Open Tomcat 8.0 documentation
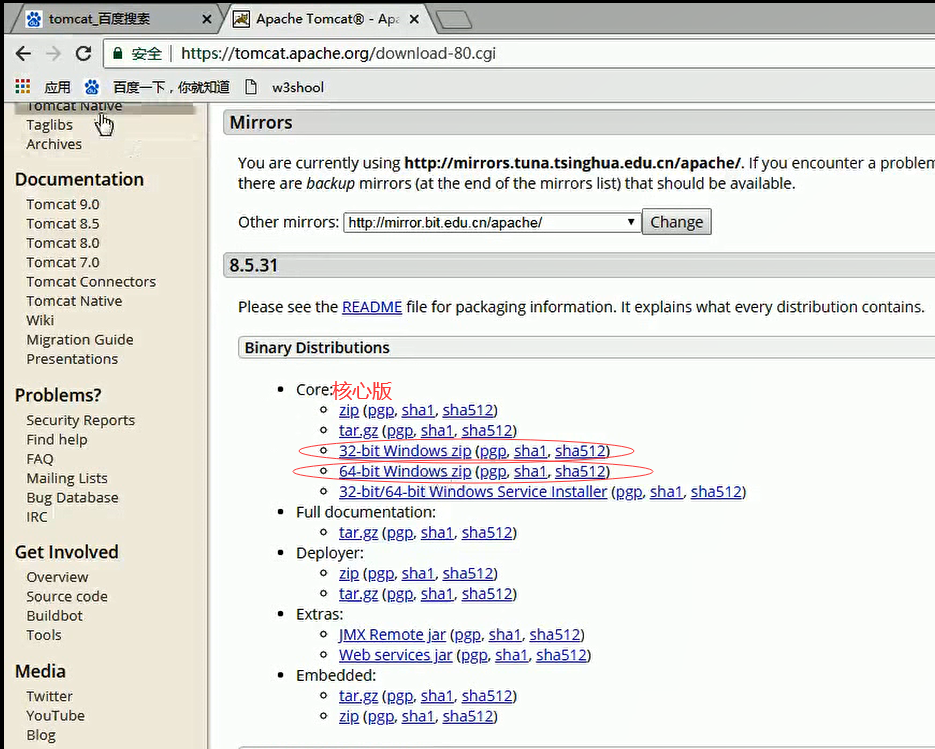The width and height of the screenshot is (935, 749). (63, 243)
